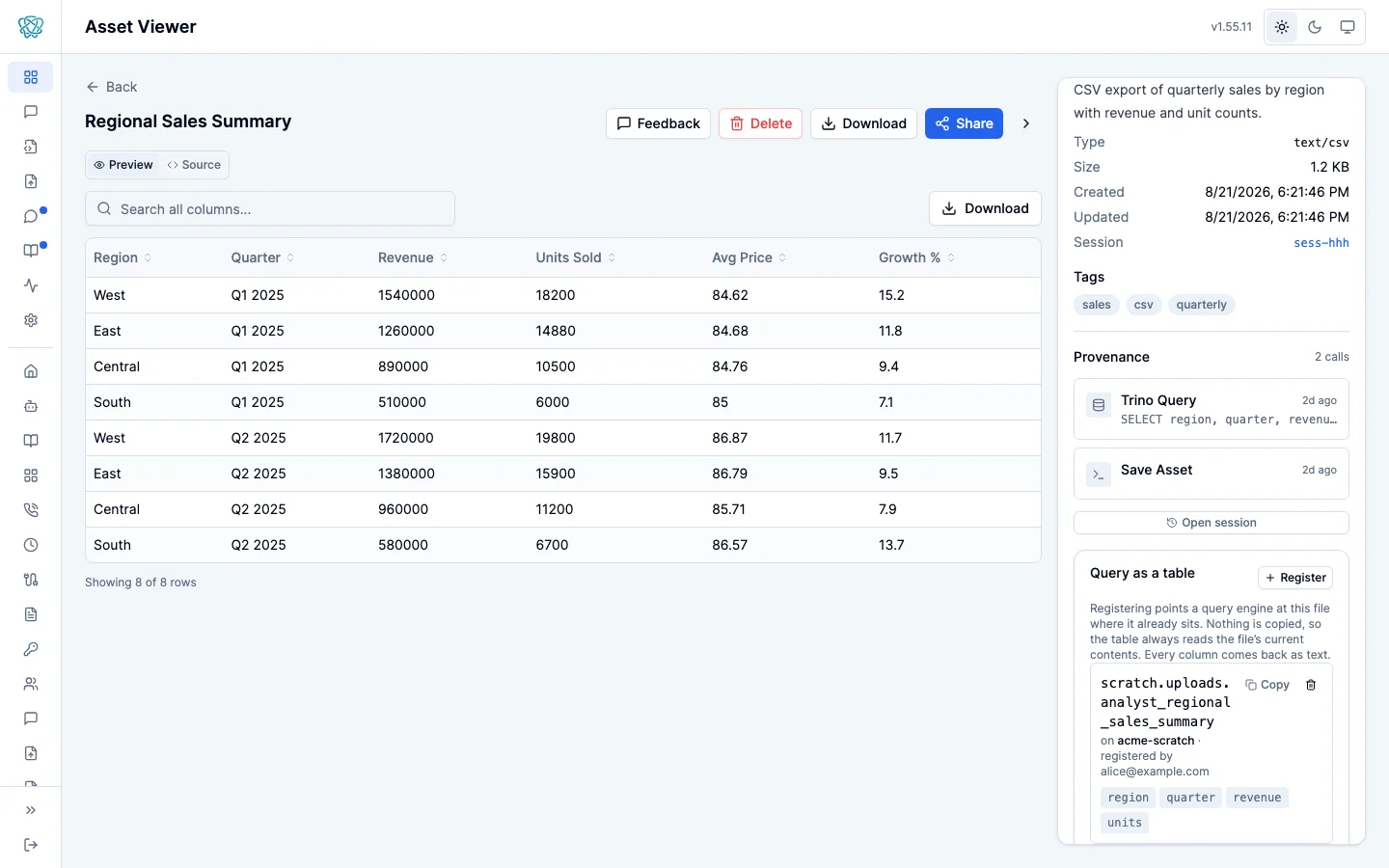Click the units column chip
The width and height of the screenshot is (1389, 868).
[1125, 823]
